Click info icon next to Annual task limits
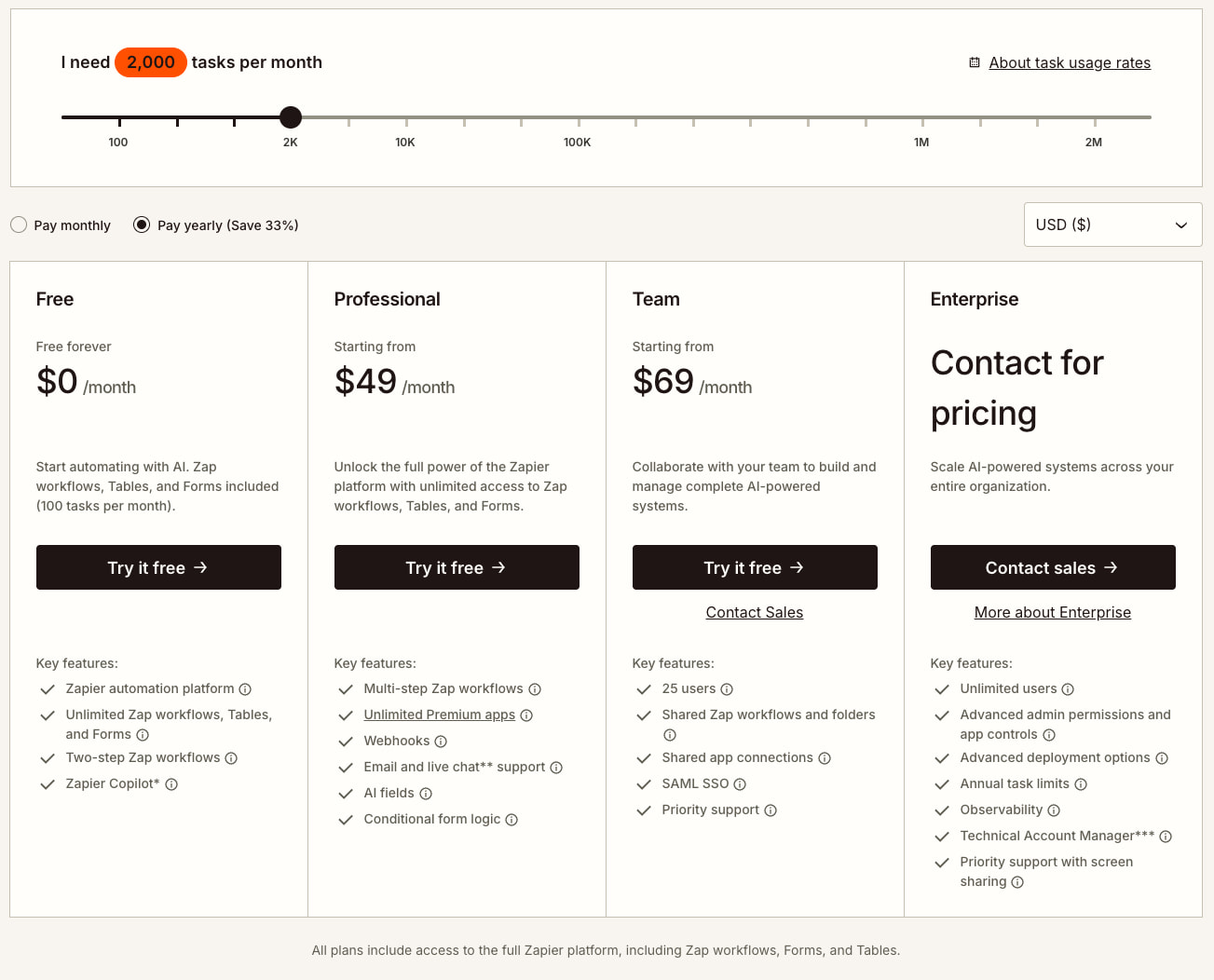 (1081, 784)
